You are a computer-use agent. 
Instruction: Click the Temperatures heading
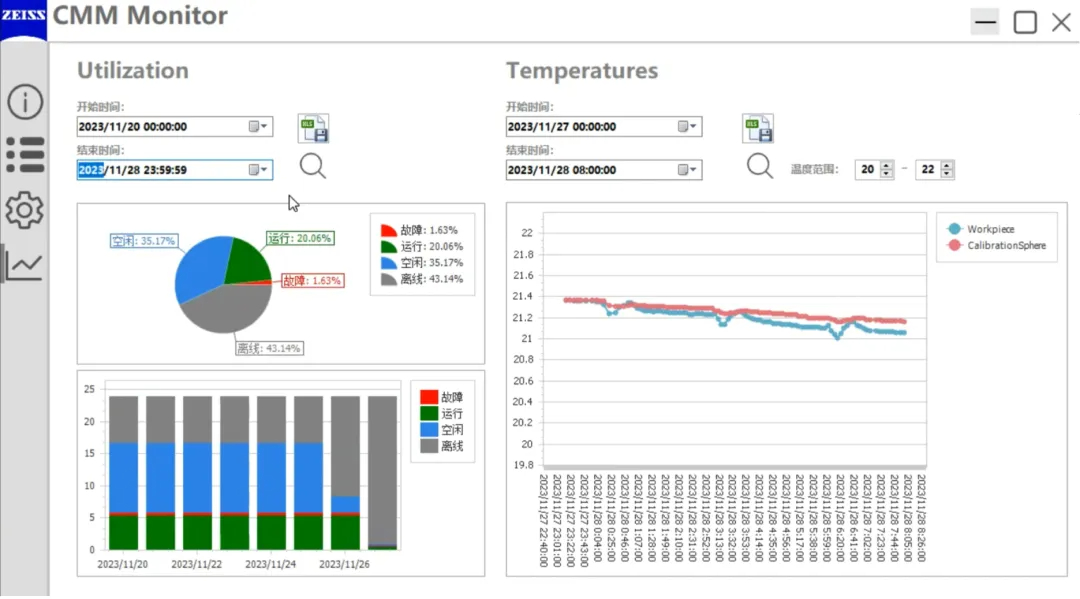(582, 70)
